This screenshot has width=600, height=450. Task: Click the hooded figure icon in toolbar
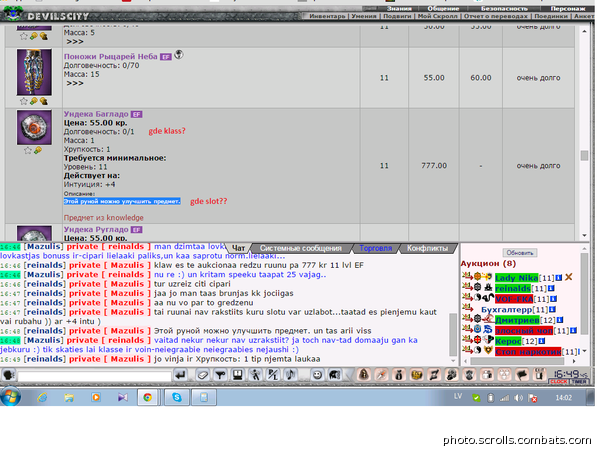coord(364,375)
